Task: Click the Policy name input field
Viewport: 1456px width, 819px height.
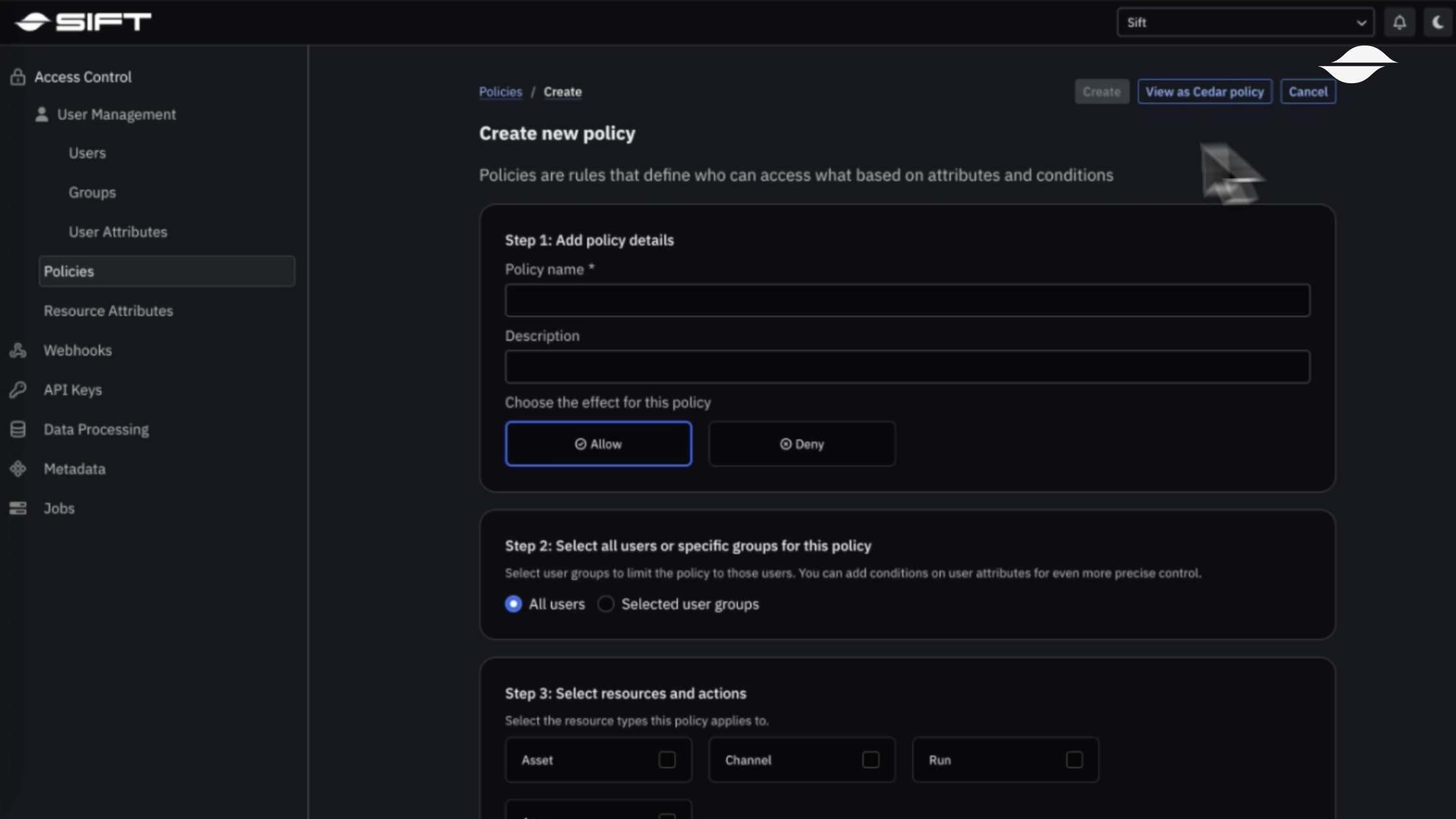Action: [907, 300]
